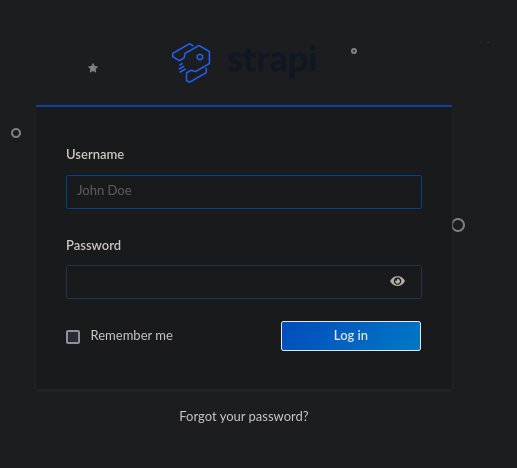Click the Password field label

tap(93, 246)
